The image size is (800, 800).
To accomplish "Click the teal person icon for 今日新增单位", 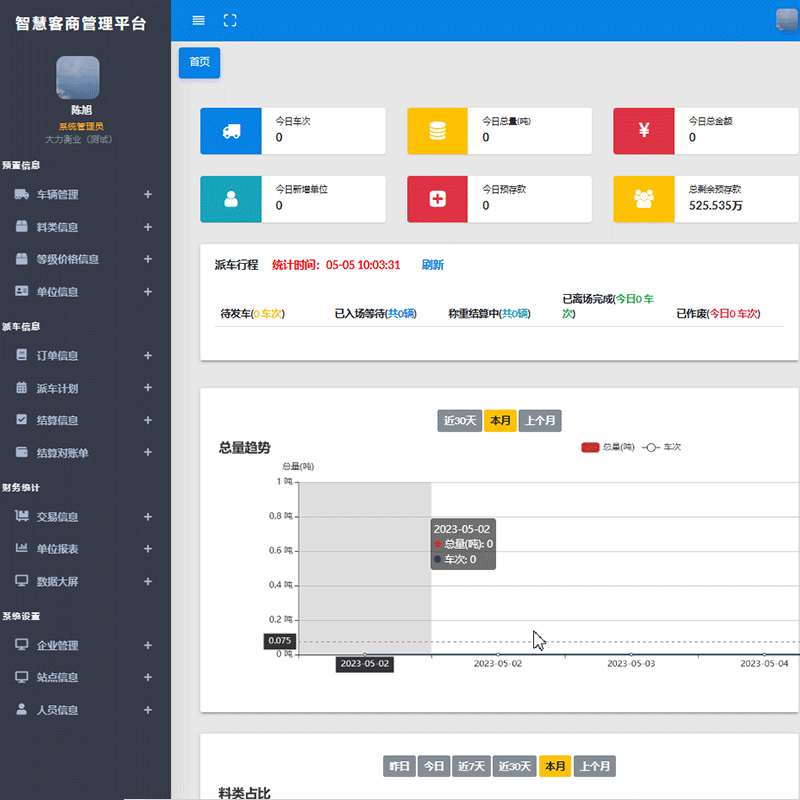I will 231,198.
